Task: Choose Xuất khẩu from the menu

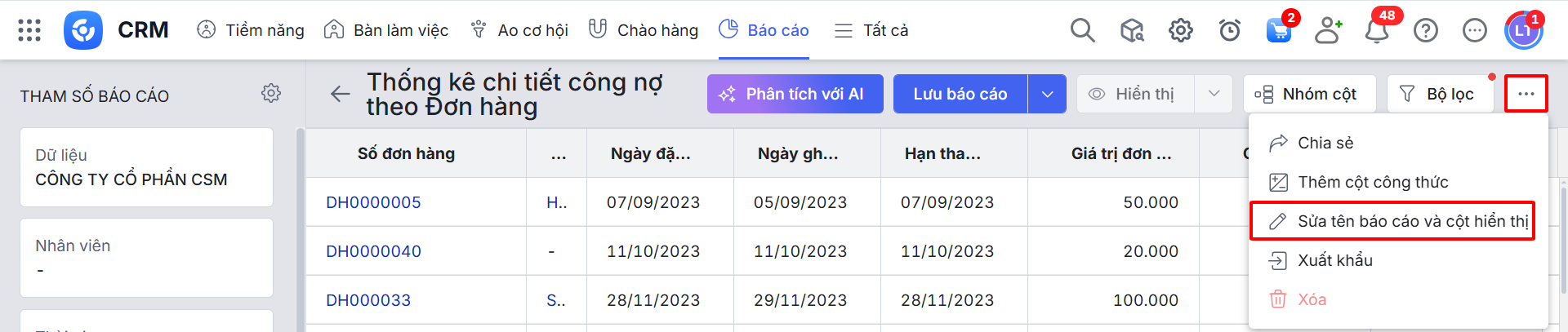Action: tap(1334, 260)
